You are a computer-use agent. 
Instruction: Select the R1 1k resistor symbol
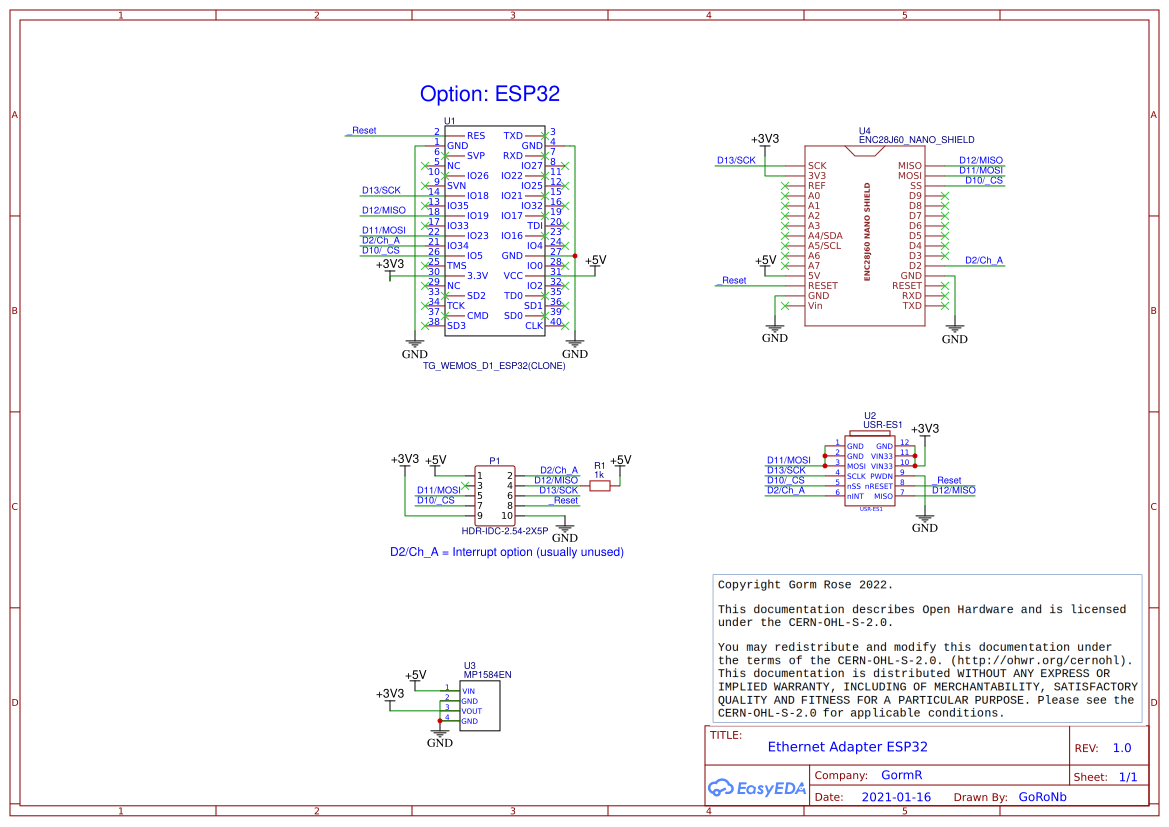click(600, 486)
